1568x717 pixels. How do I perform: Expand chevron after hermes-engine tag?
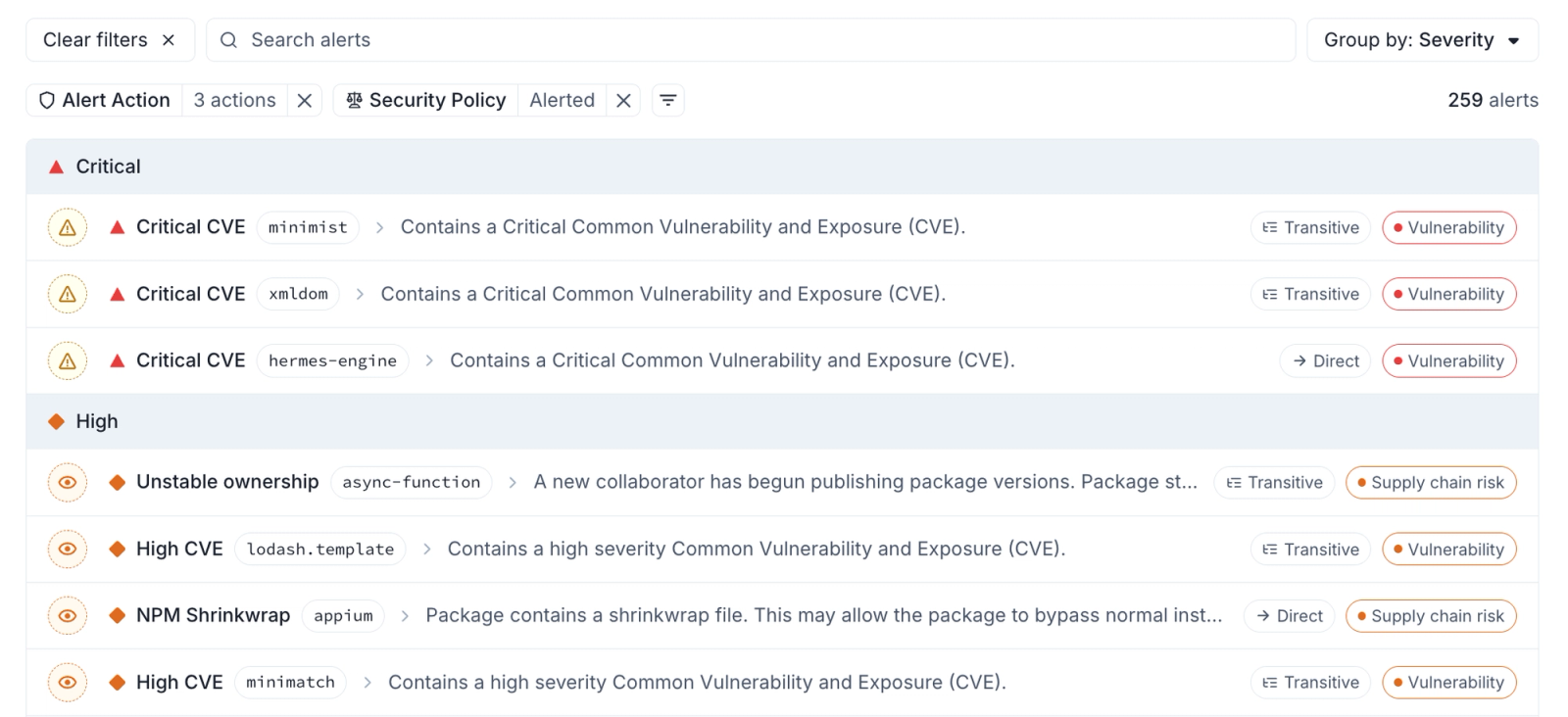[x=429, y=360]
